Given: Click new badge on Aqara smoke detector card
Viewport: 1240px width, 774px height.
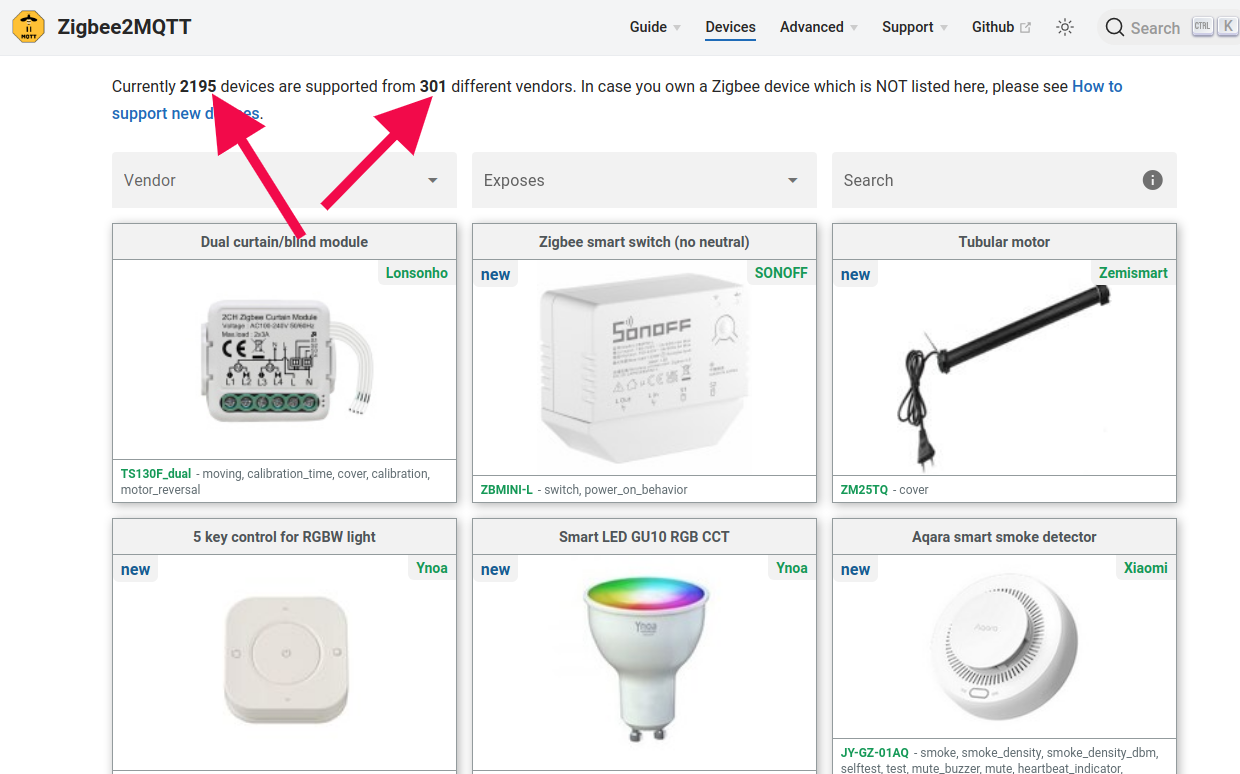Looking at the screenshot, I should coord(855,570).
